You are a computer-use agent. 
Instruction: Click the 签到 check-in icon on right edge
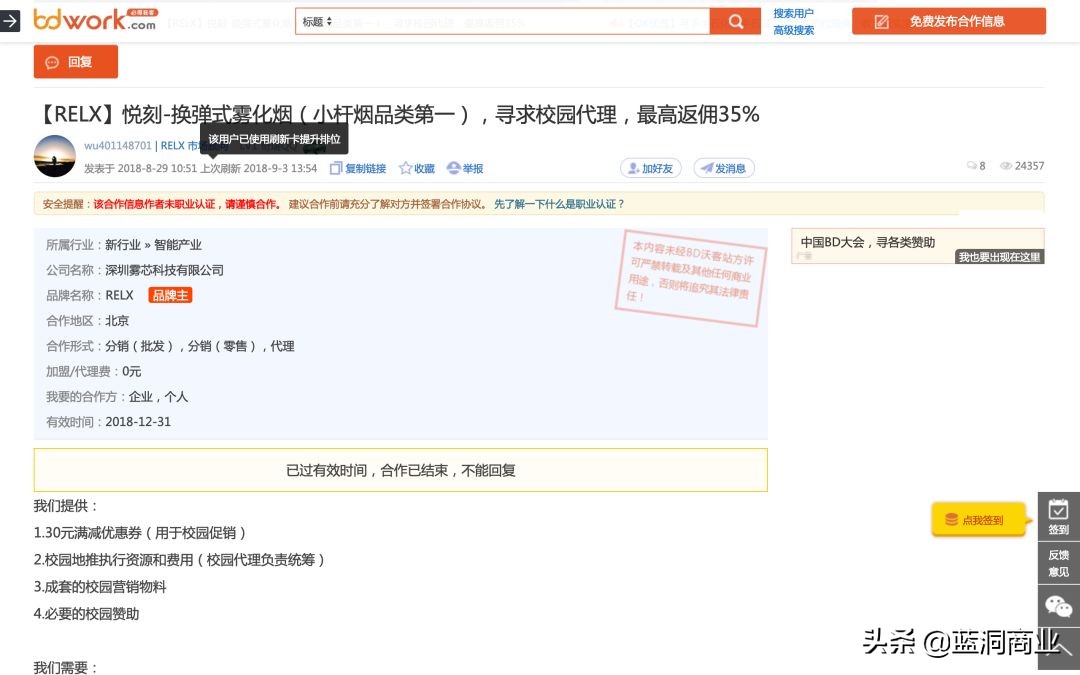coord(1057,520)
